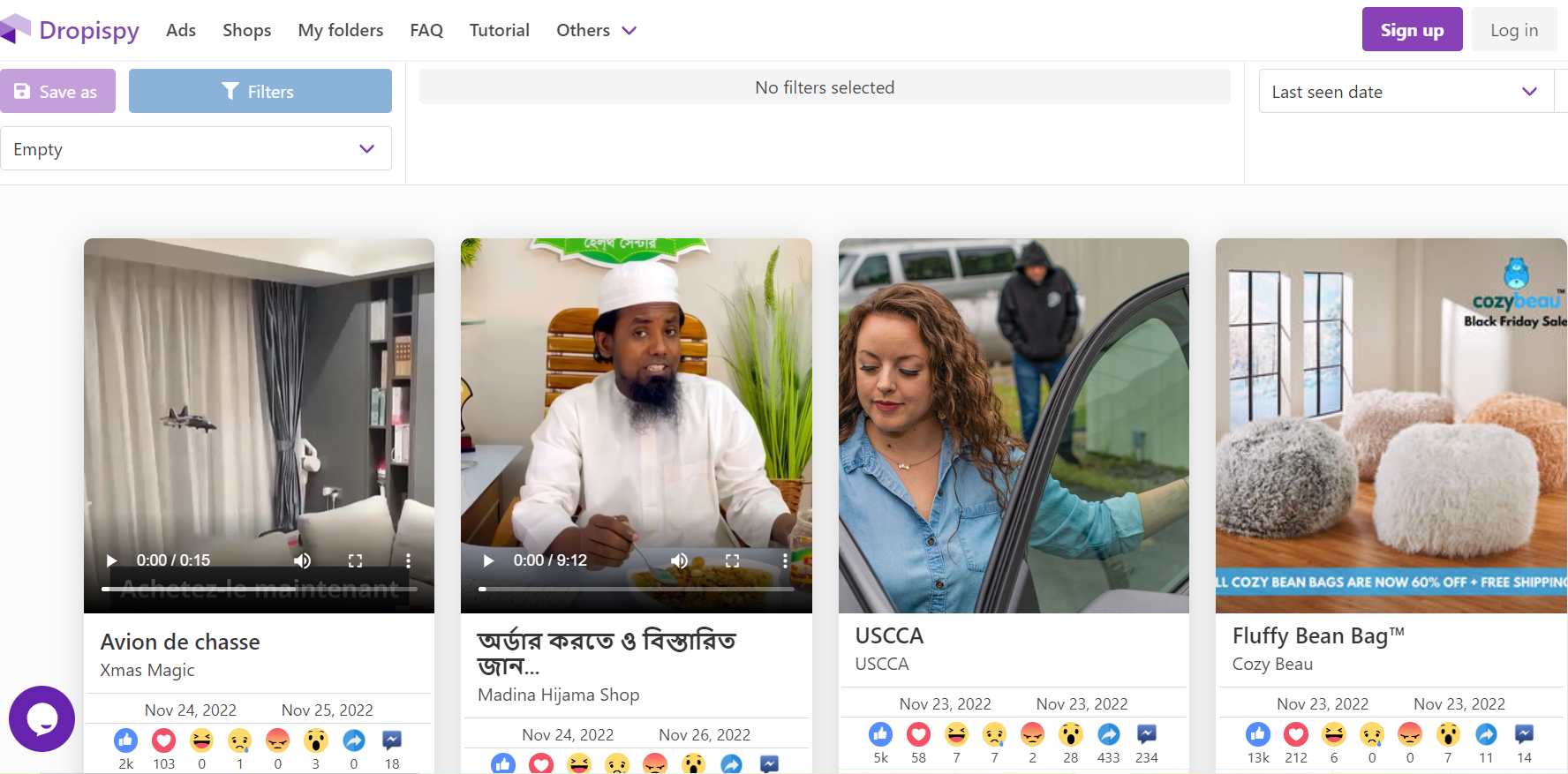Viewport: 1568px width, 774px height.
Task: Expand the Others menu dropdown
Action: point(596,30)
